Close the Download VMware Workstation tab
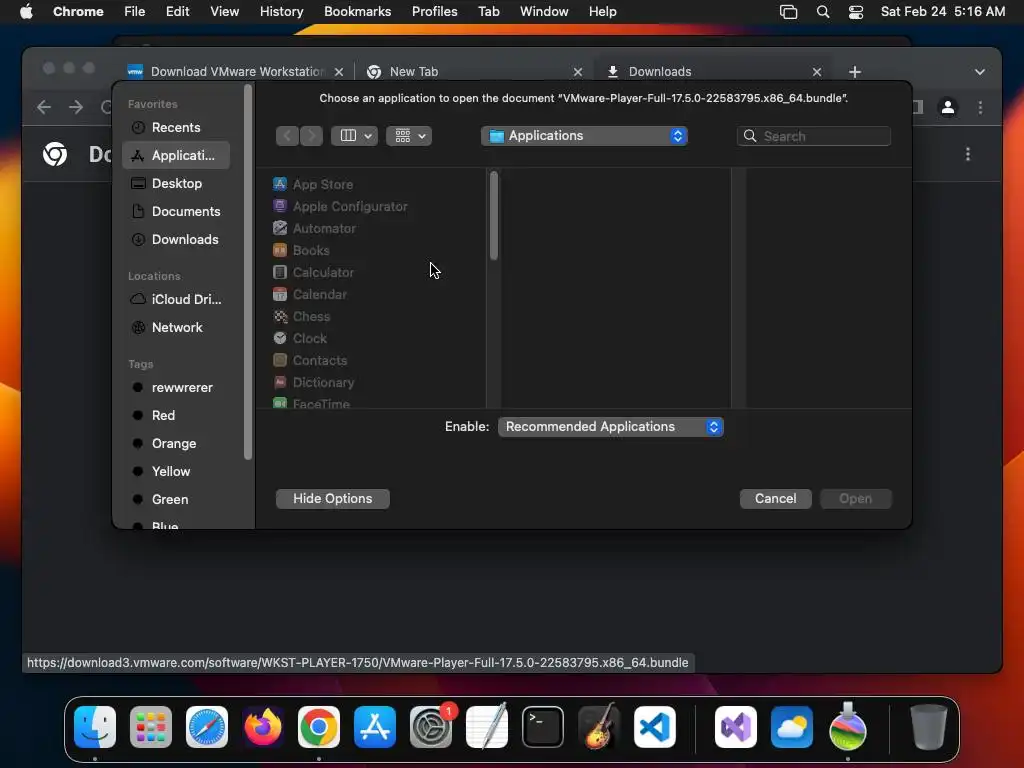The height and width of the screenshot is (768, 1024). [339, 72]
